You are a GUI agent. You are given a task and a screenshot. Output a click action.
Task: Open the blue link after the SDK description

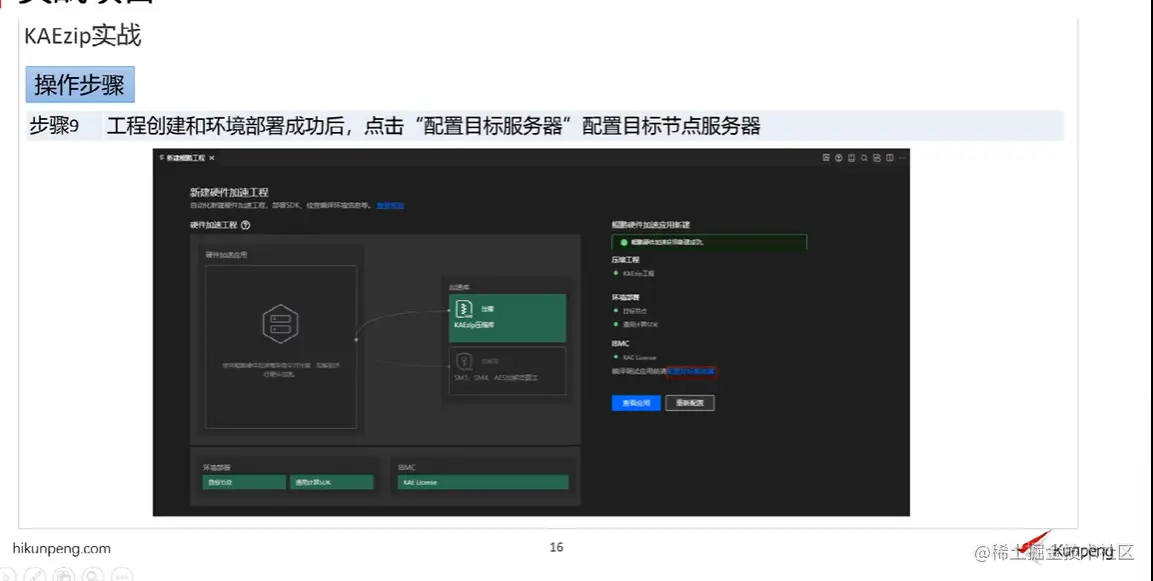[390, 205]
